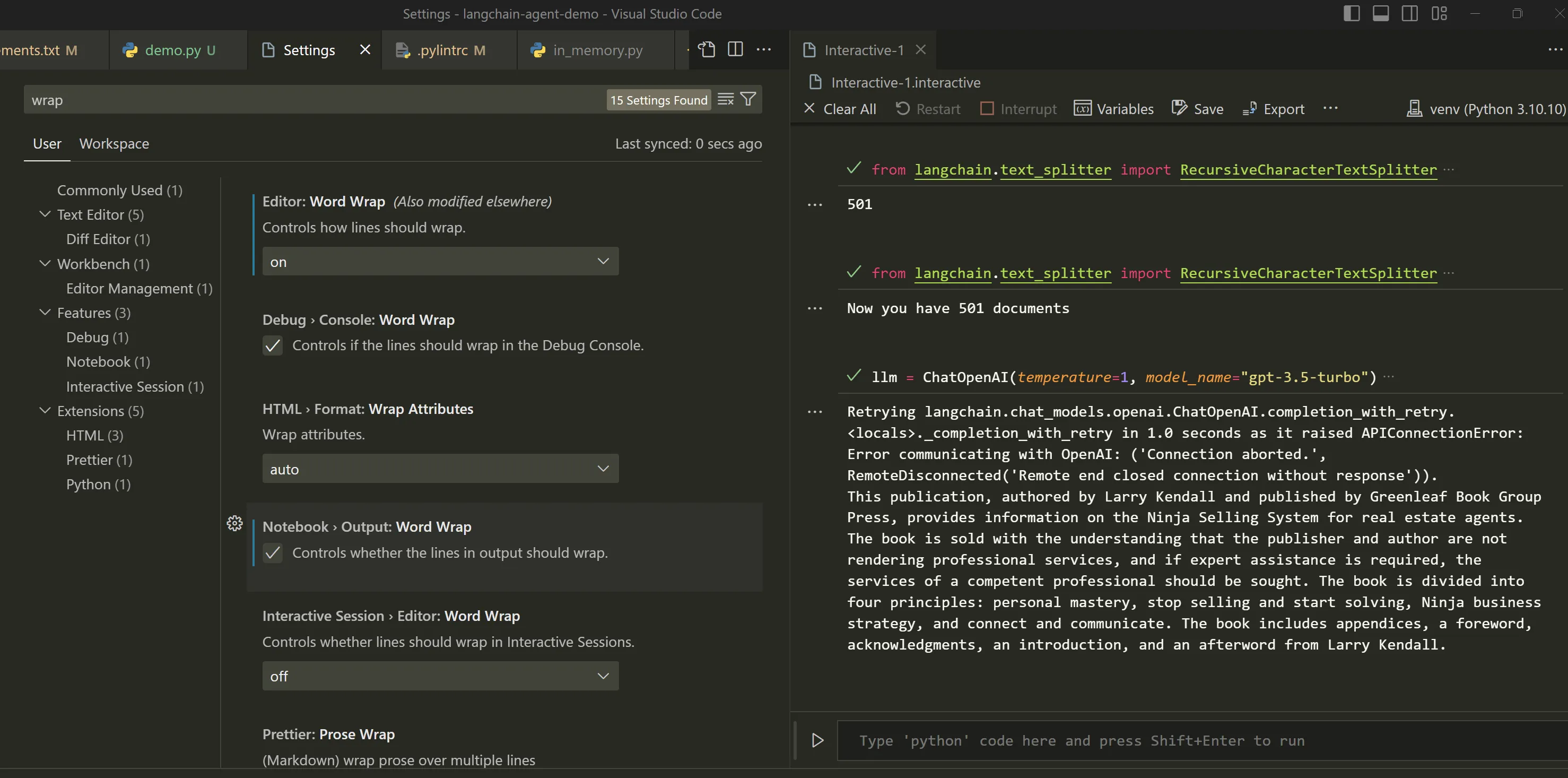Image resolution: width=1568 pixels, height=778 pixels.
Task: Open gear menu for Notebook Output Word Wrap
Action: point(234,524)
